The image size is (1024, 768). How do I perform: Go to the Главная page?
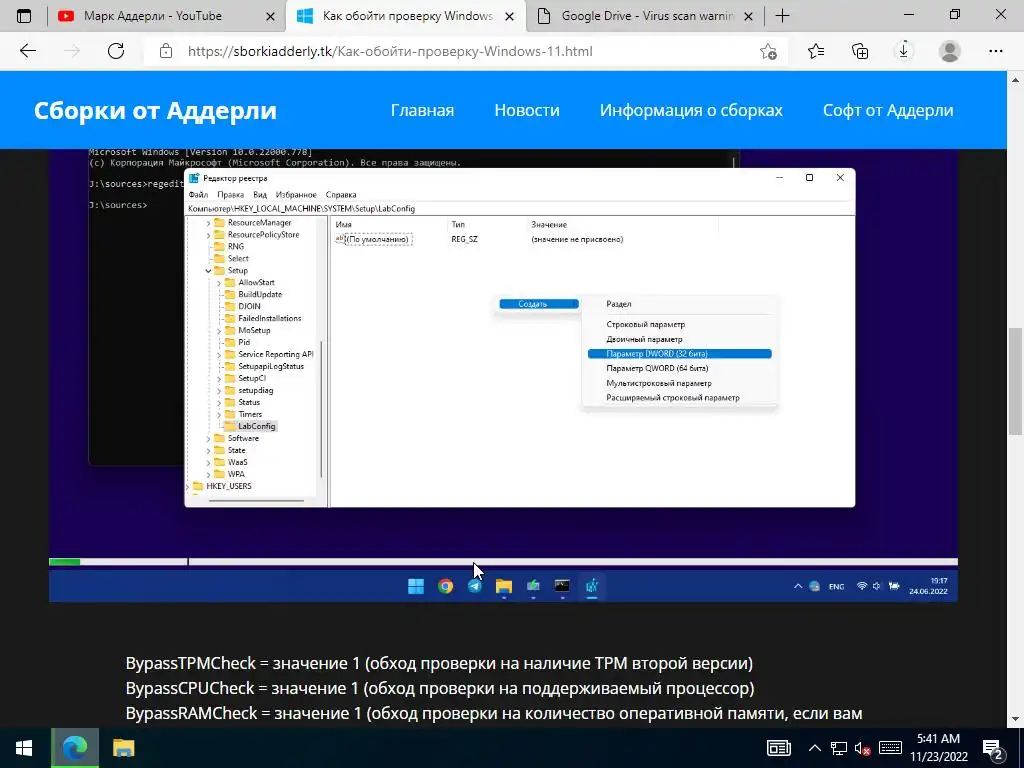(422, 110)
